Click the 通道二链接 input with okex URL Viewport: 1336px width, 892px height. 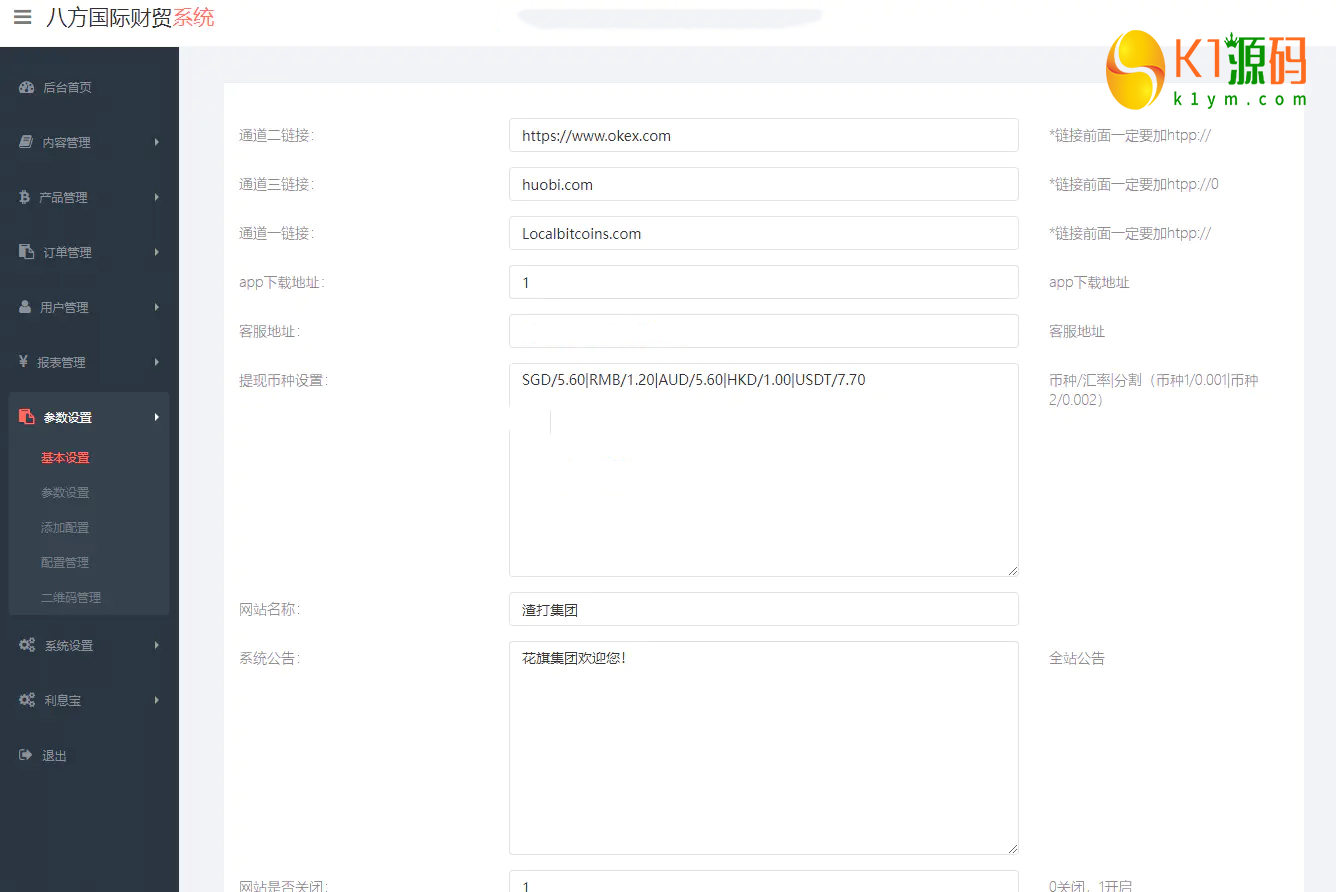pyautogui.click(x=763, y=135)
